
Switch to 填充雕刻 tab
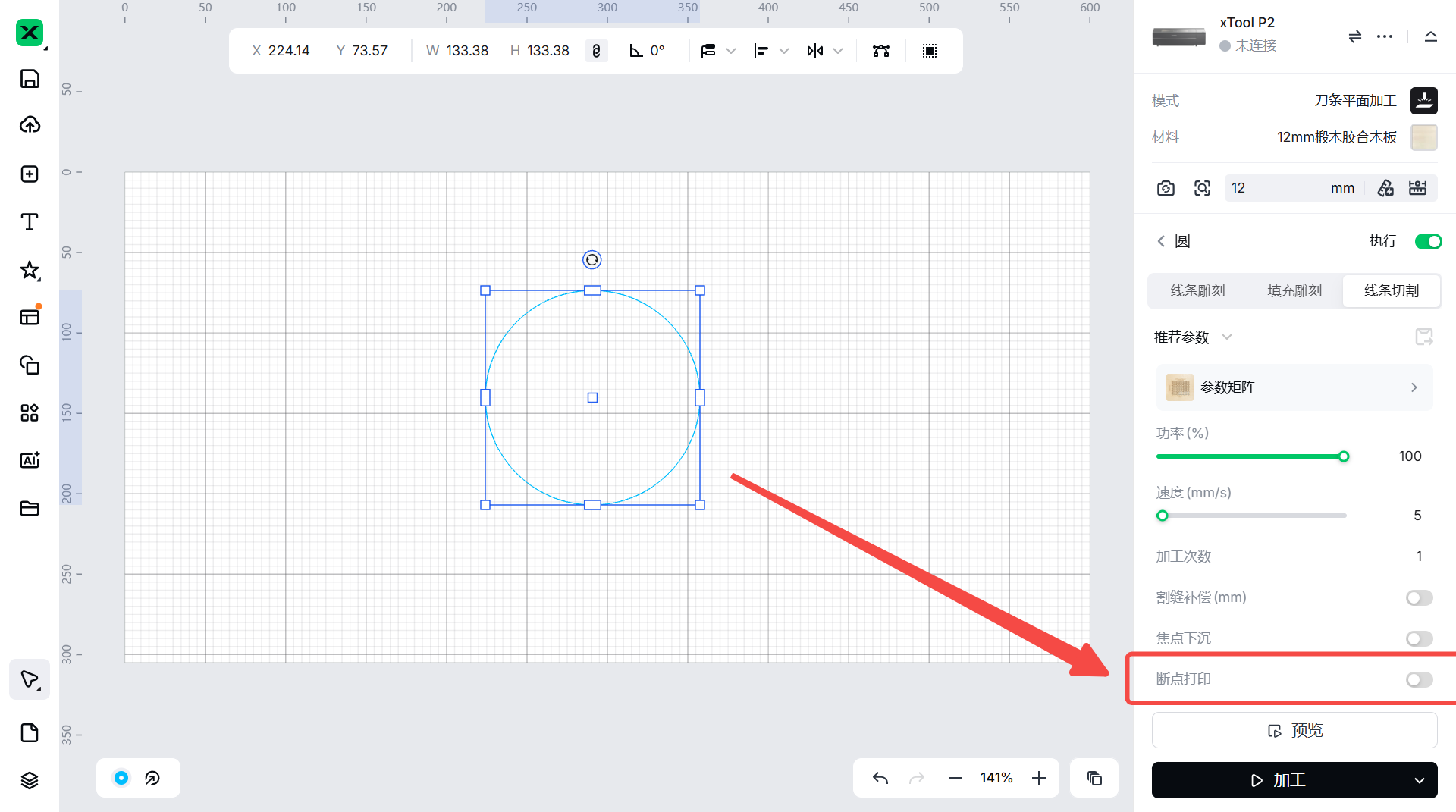click(1294, 291)
